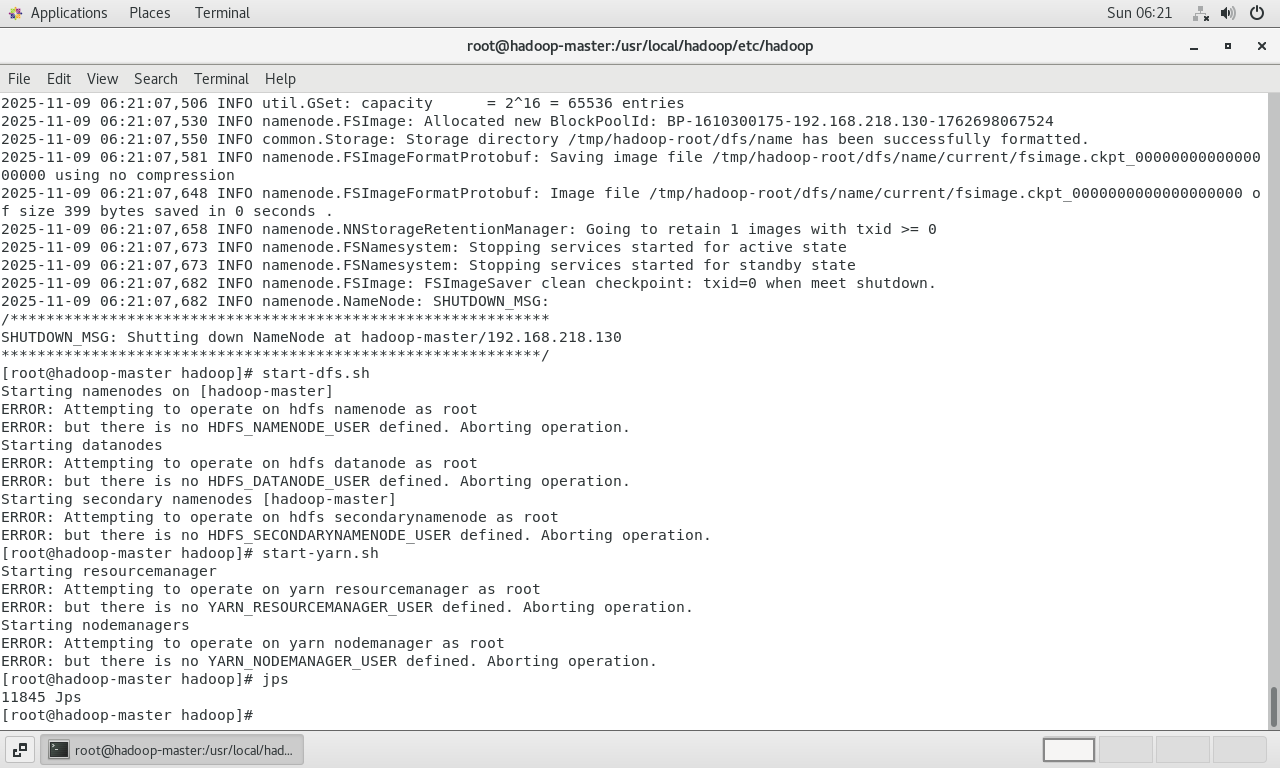Click 'HDFS_SECONDARYNAMENODE_USER' in the error line
Image resolution: width=1280 pixels, height=768 pixels.
(329, 535)
